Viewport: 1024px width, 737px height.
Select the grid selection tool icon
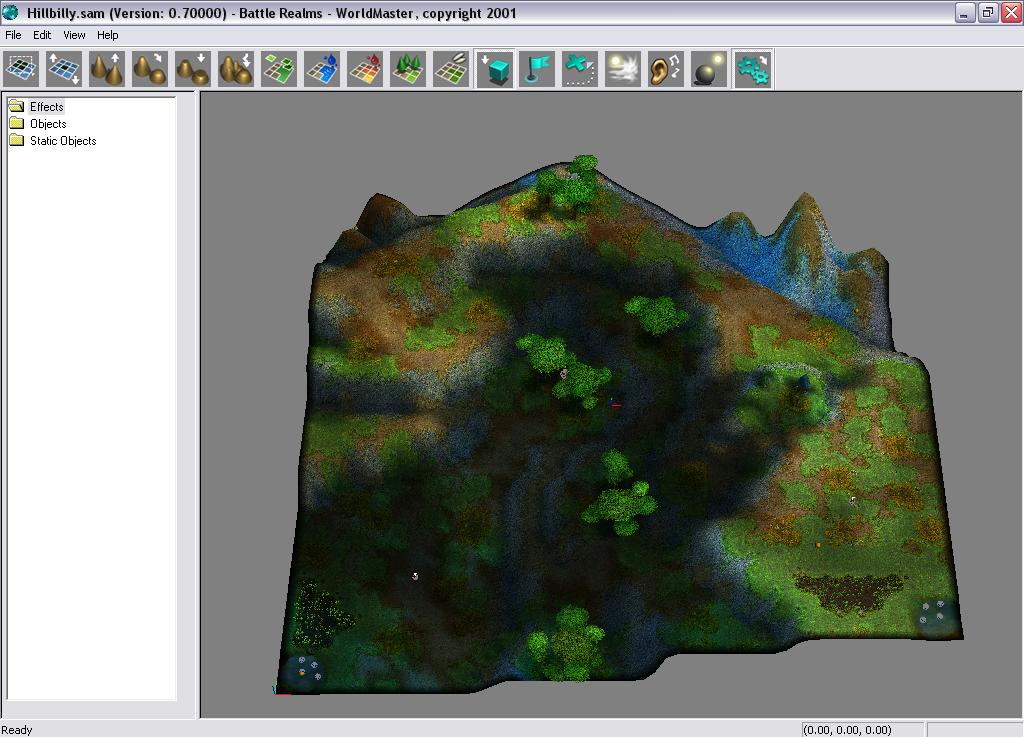pos(22,69)
